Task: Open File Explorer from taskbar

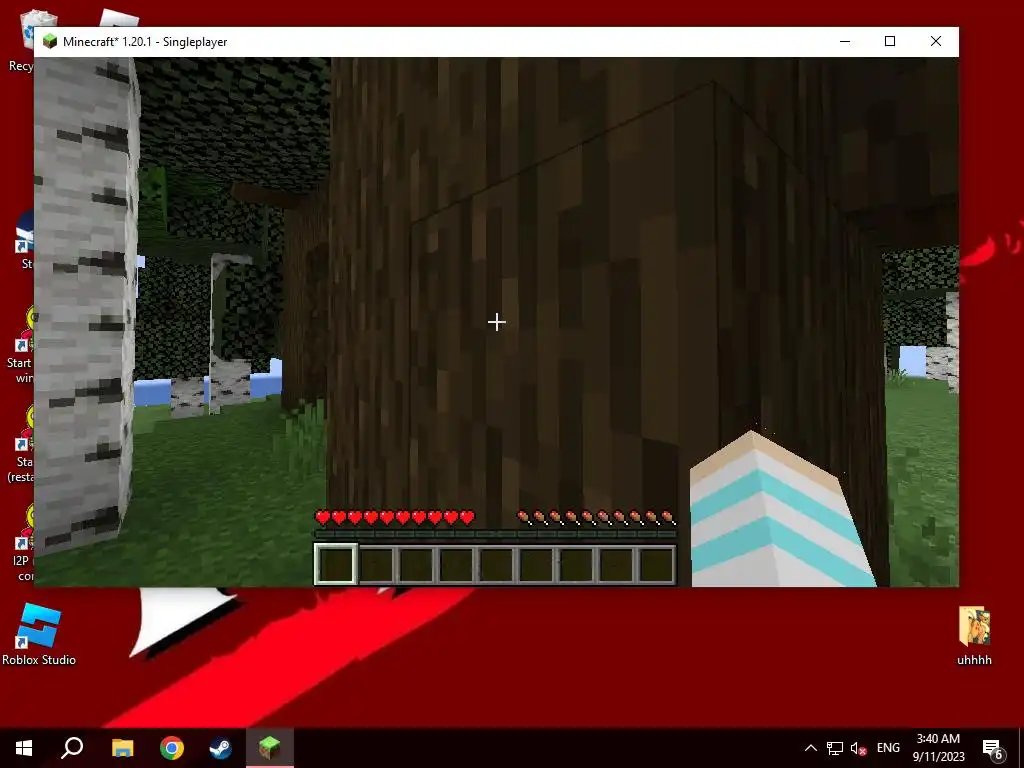Action: pyautogui.click(x=122, y=748)
